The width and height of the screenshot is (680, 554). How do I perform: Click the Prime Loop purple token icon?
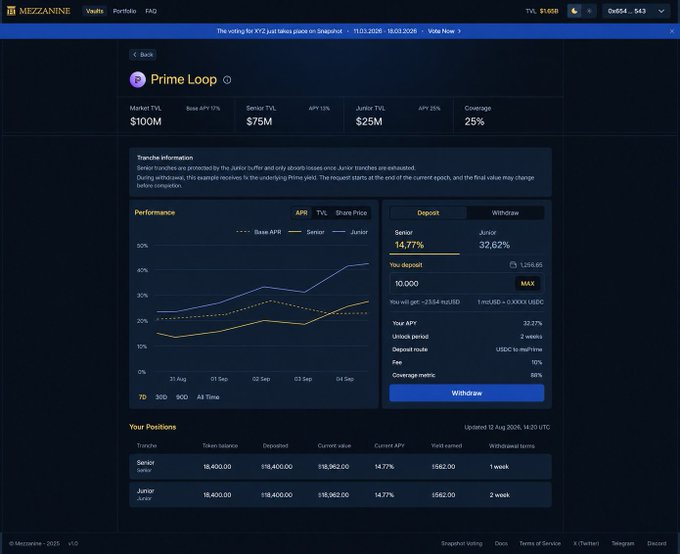137,79
